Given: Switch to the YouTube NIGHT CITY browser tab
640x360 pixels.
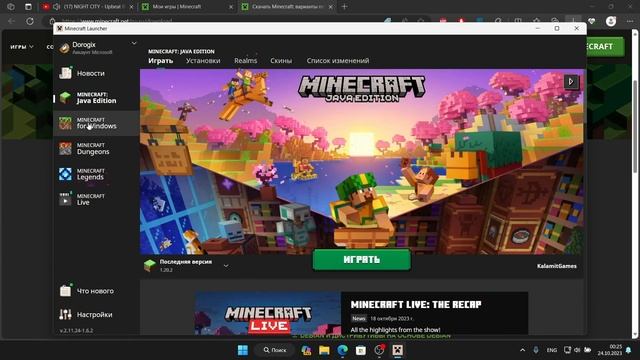Looking at the screenshot, I should coord(87,7).
